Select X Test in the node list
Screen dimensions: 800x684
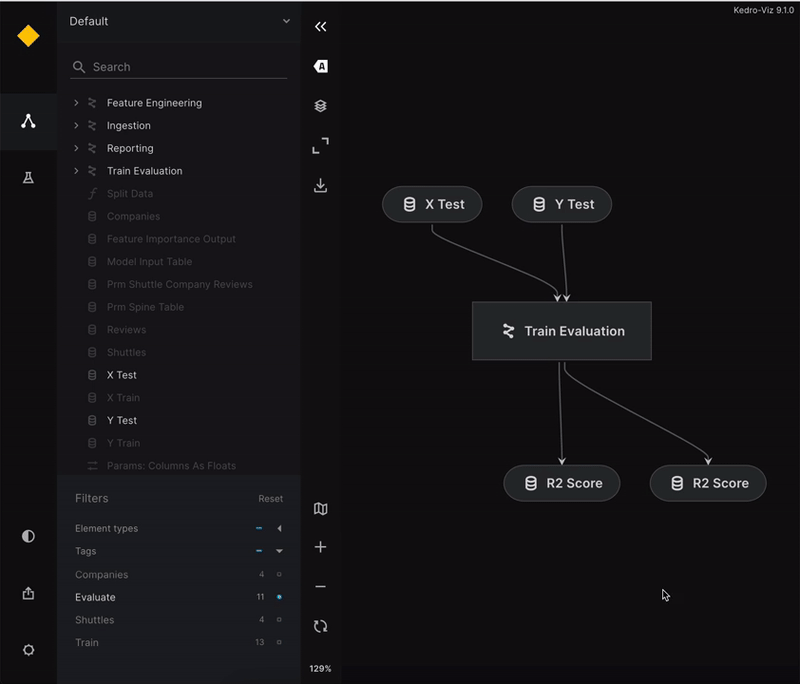click(122, 375)
